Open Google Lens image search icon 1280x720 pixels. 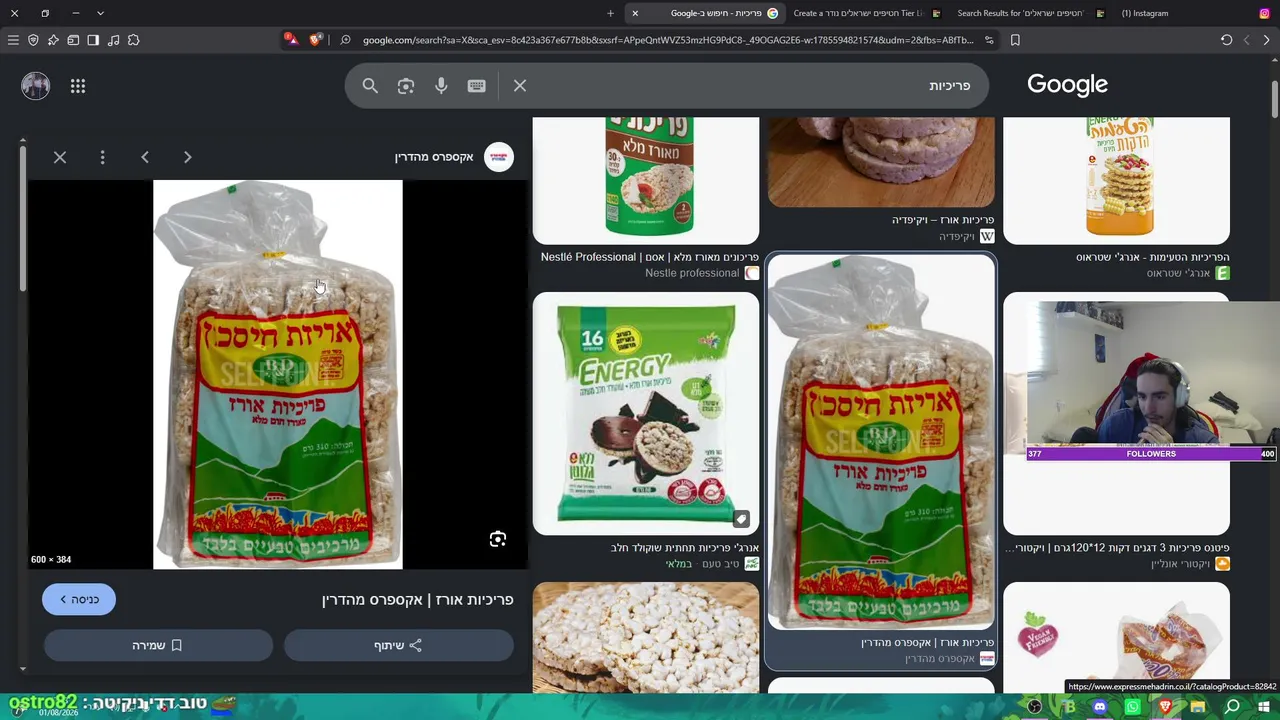(x=405, y=86)
